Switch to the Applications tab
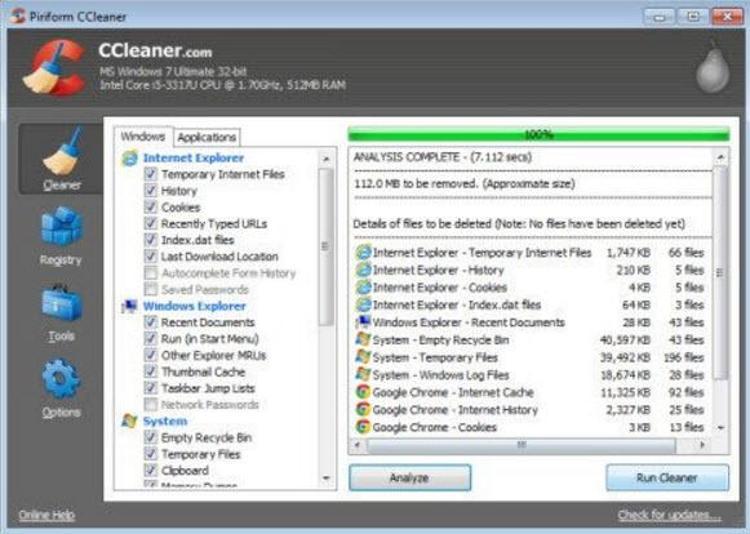Viewport: 750px width, 534px height. (207, 137)
